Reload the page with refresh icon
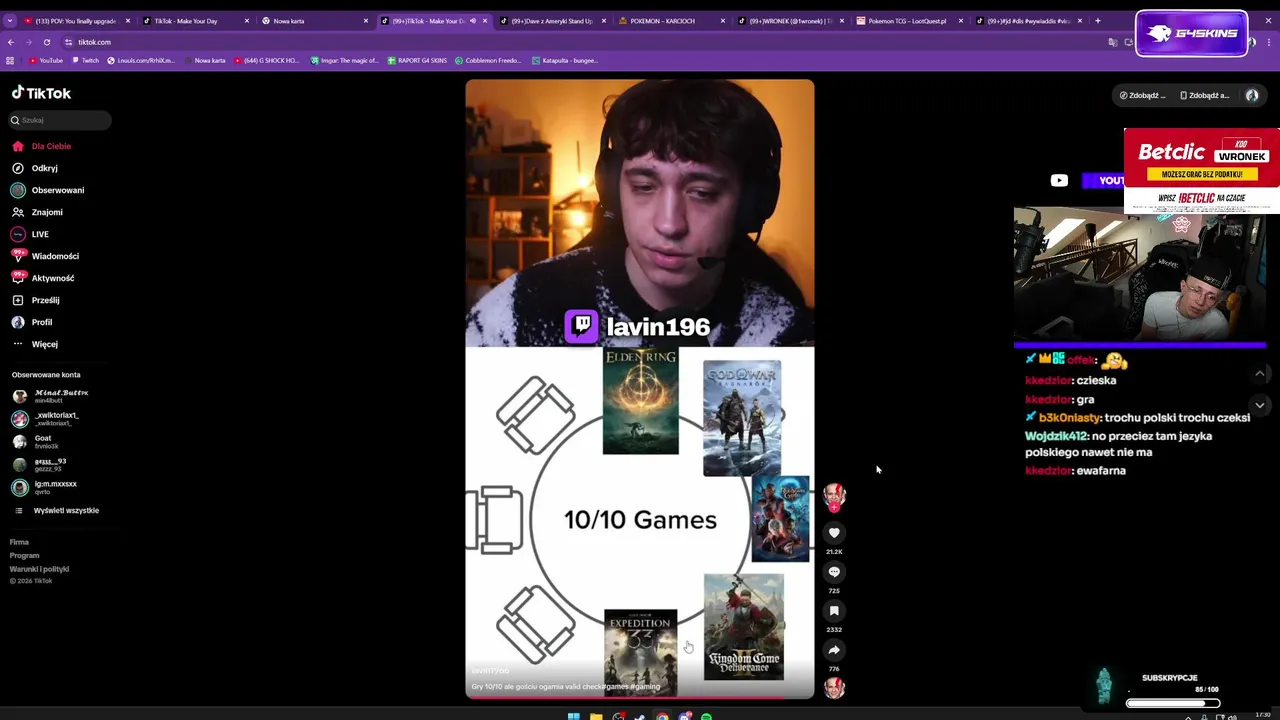 click(47, 42)
